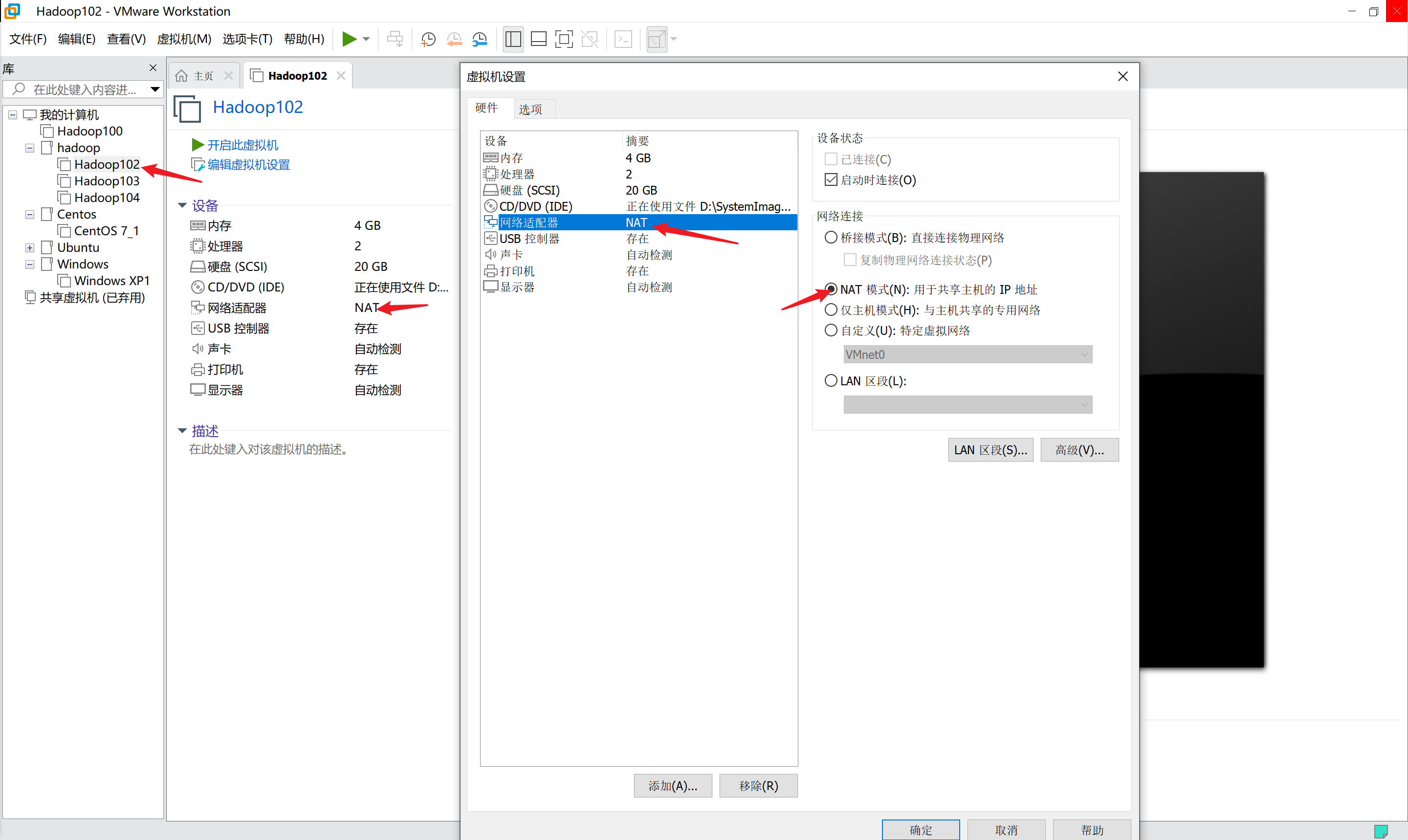
Task: Click the VMware Workstation title bar app icon
Action: [11, 11]
